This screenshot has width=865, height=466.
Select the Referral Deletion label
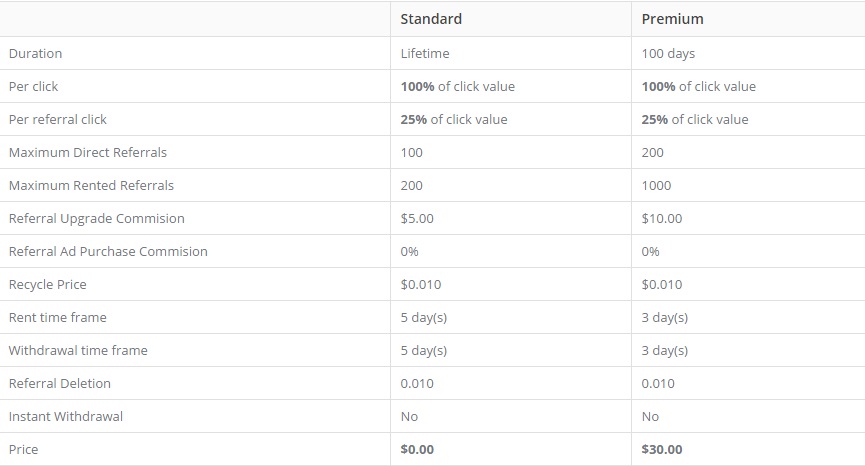(x=60, y=383)
